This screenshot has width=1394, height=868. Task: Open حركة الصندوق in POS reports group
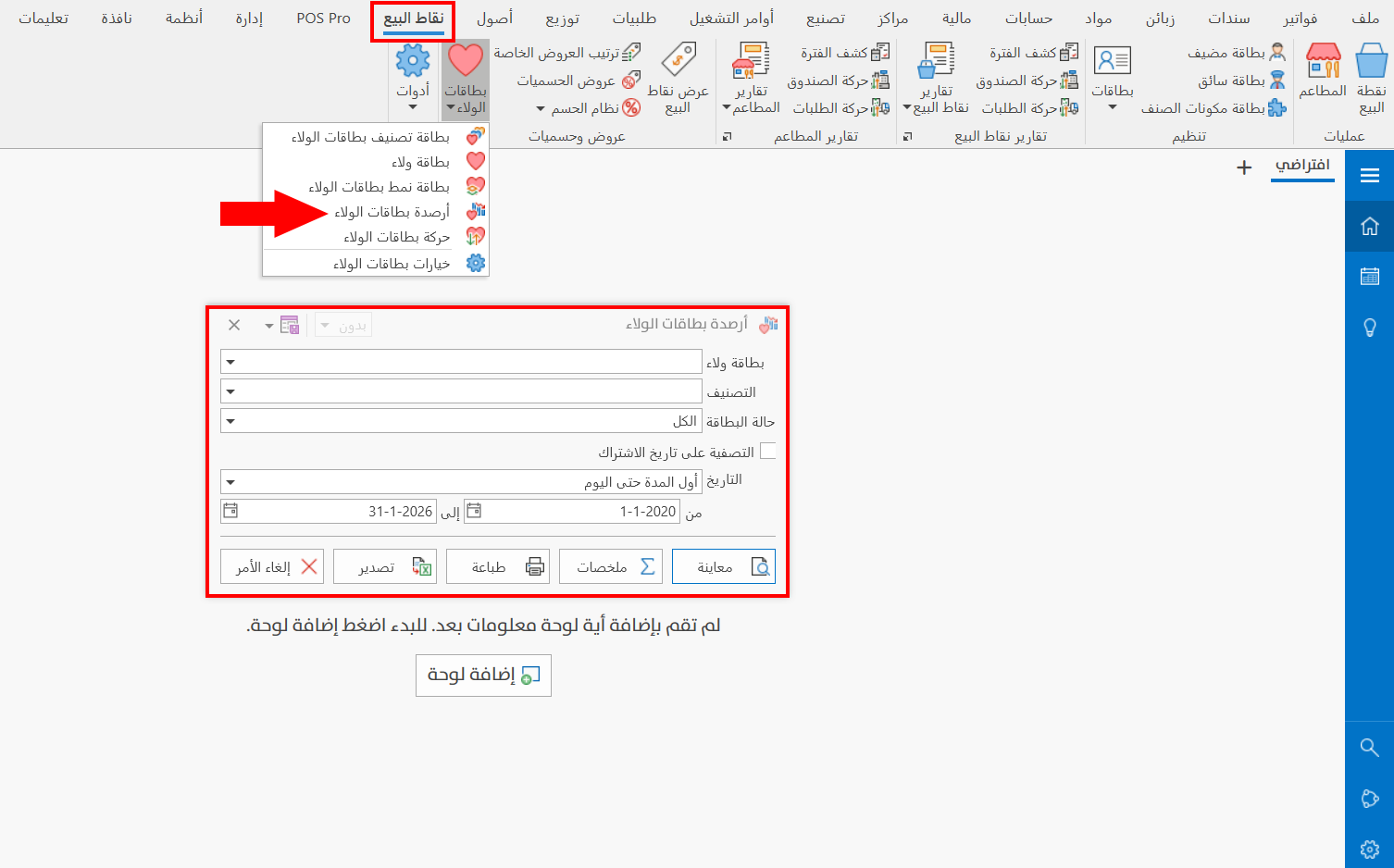(1027, 81)
